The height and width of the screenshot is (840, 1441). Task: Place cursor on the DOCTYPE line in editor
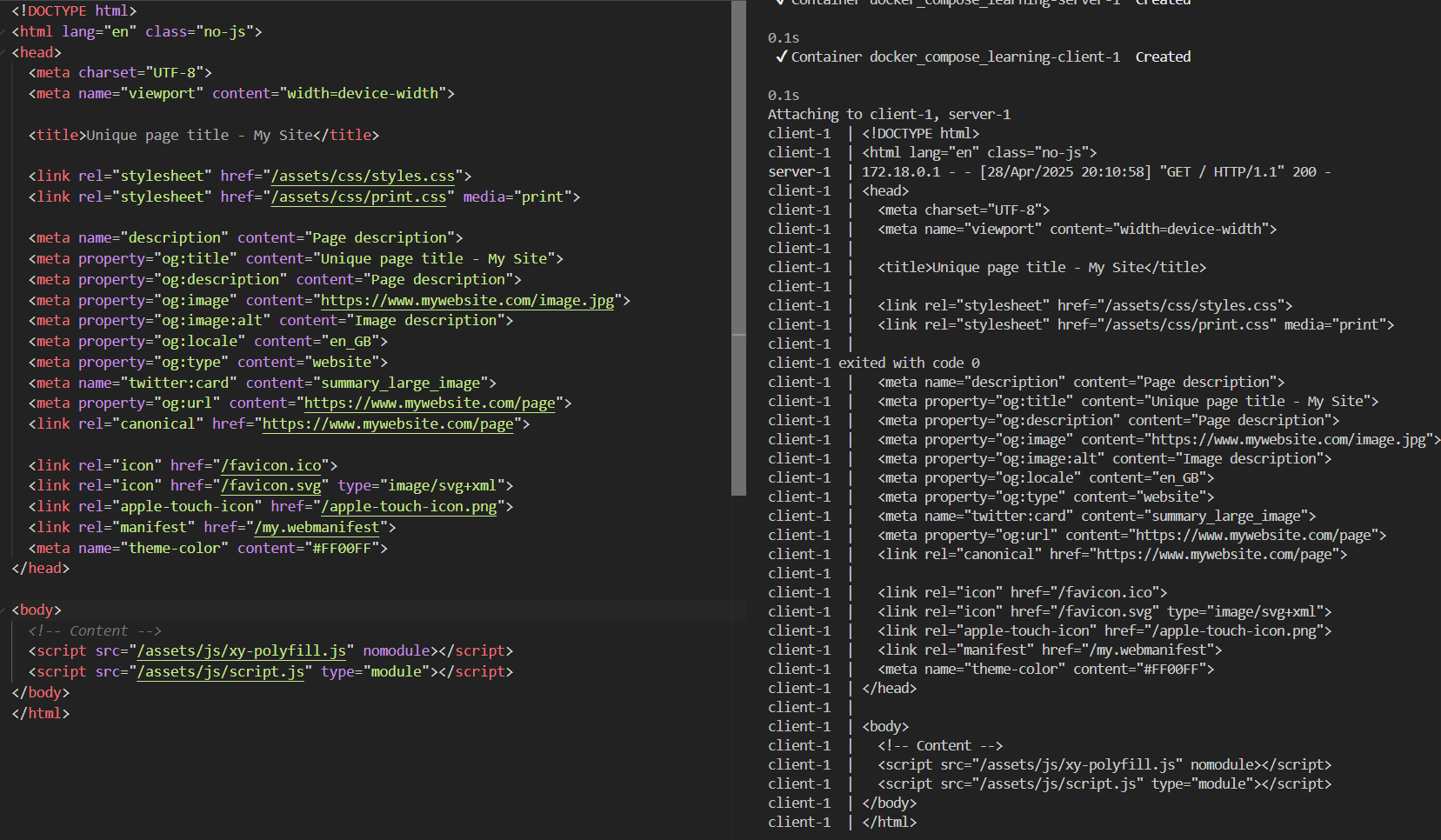tap(74, 11)
